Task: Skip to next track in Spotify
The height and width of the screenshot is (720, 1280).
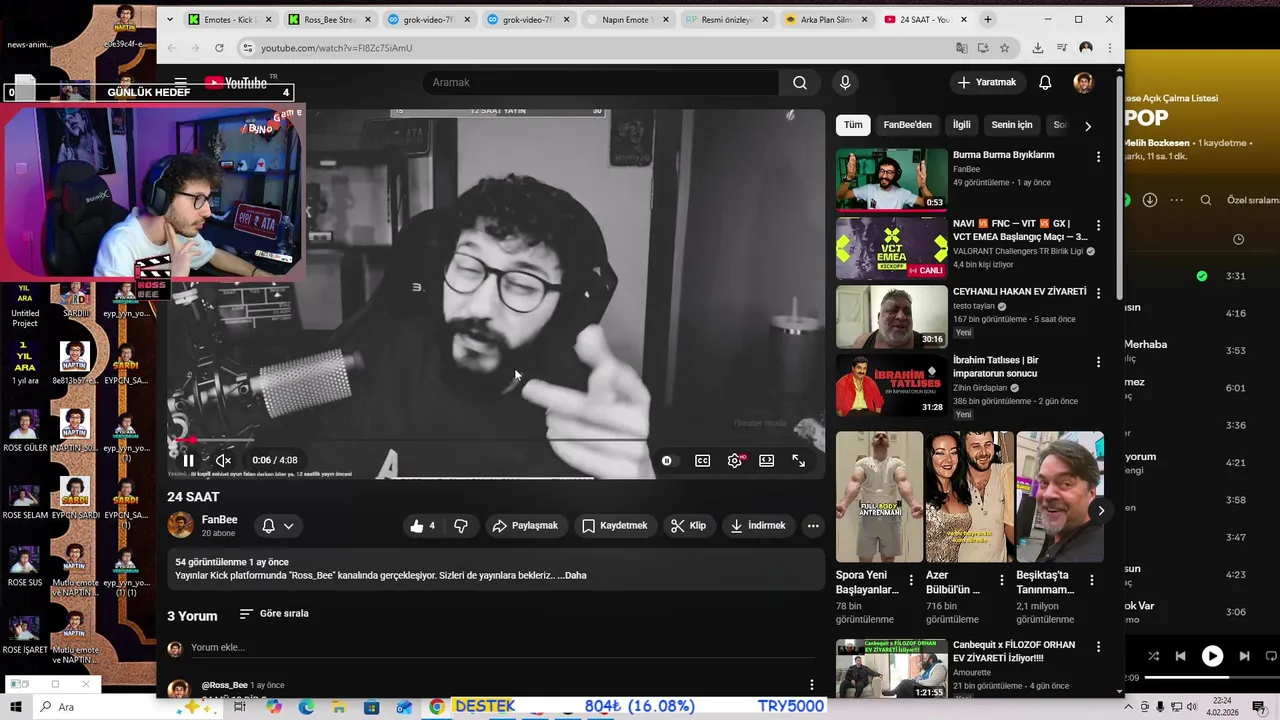Action: click(1244, 657)
